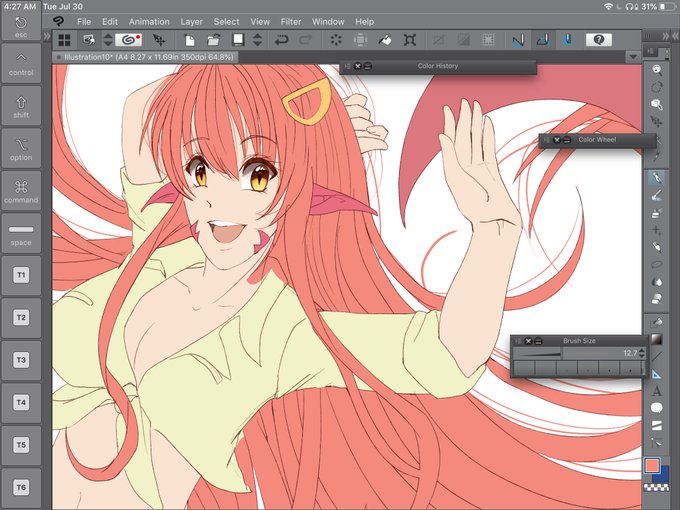Select the salmon main color swatch
Viewport: 680px width, 510px height.
click(651, 466)
